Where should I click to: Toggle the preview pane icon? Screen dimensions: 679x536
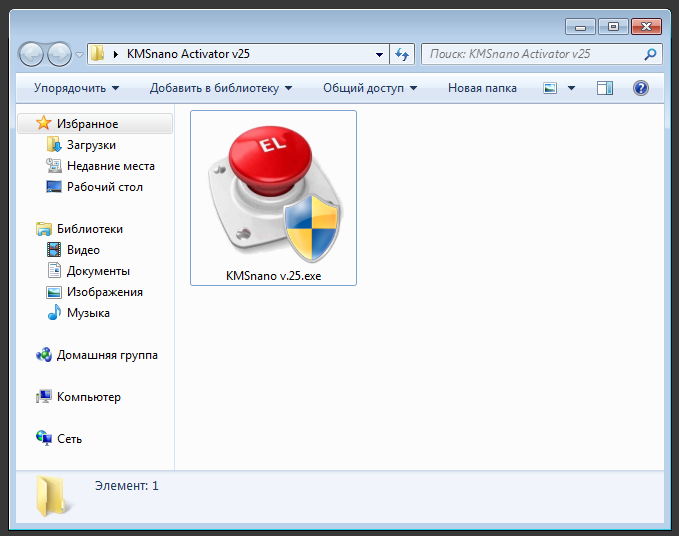pyautogui.click(x=604, y=88)
